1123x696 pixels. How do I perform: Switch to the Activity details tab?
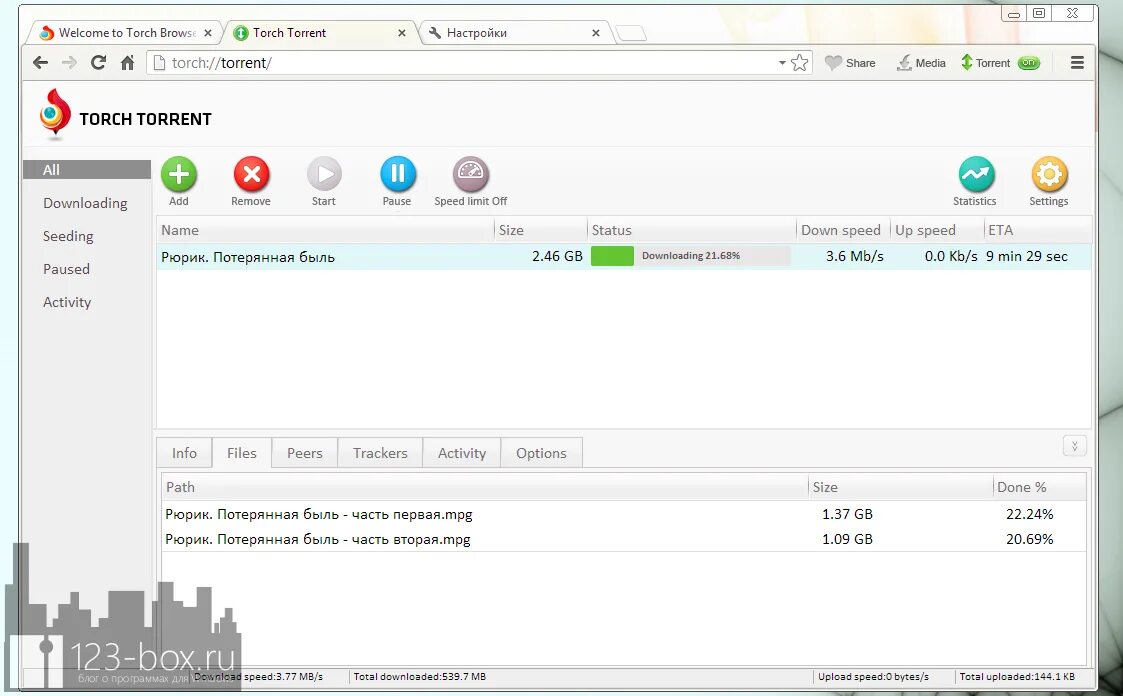462,453
